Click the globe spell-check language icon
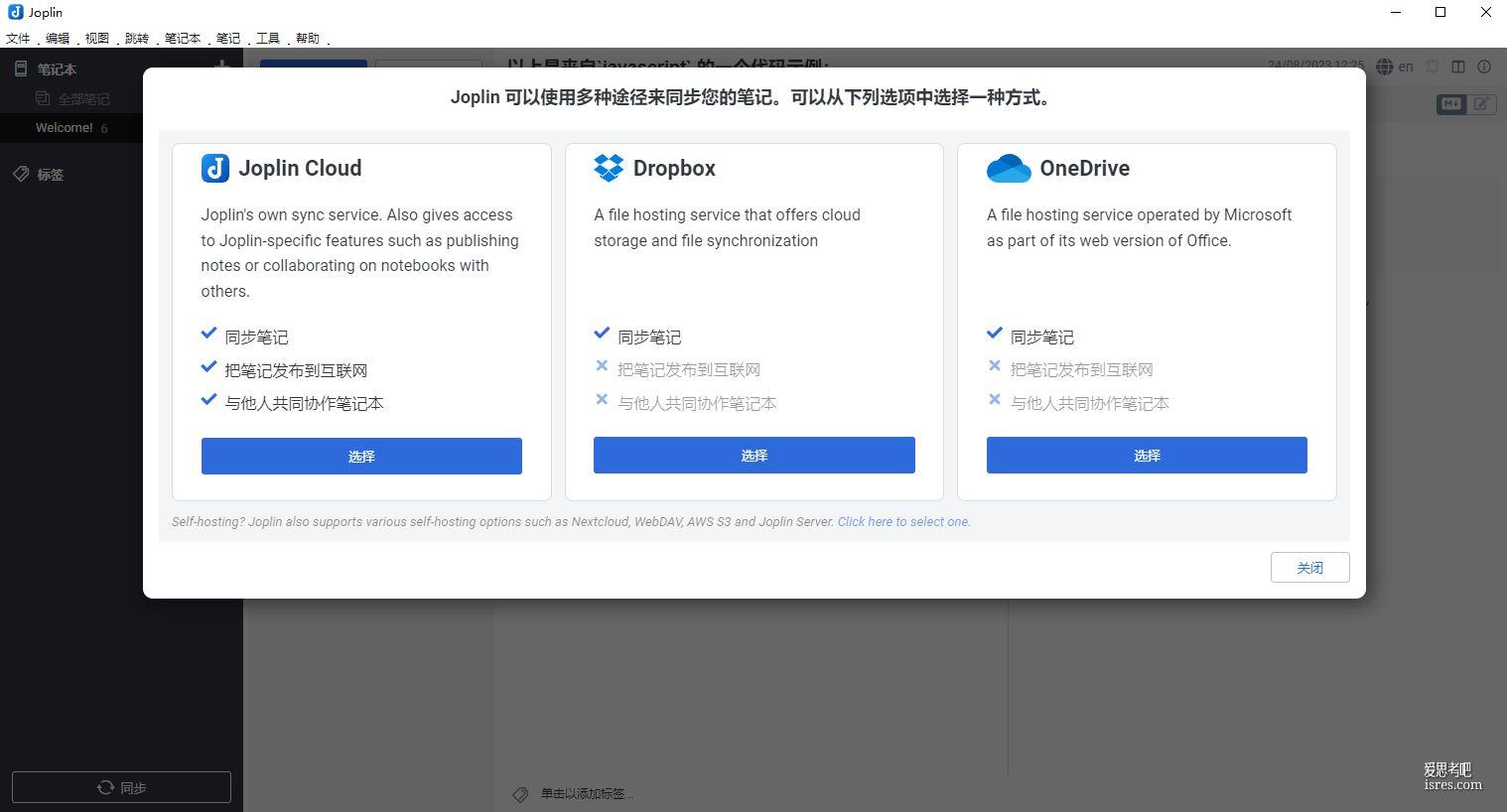The image size is (1507, 812). [1385, 67]
